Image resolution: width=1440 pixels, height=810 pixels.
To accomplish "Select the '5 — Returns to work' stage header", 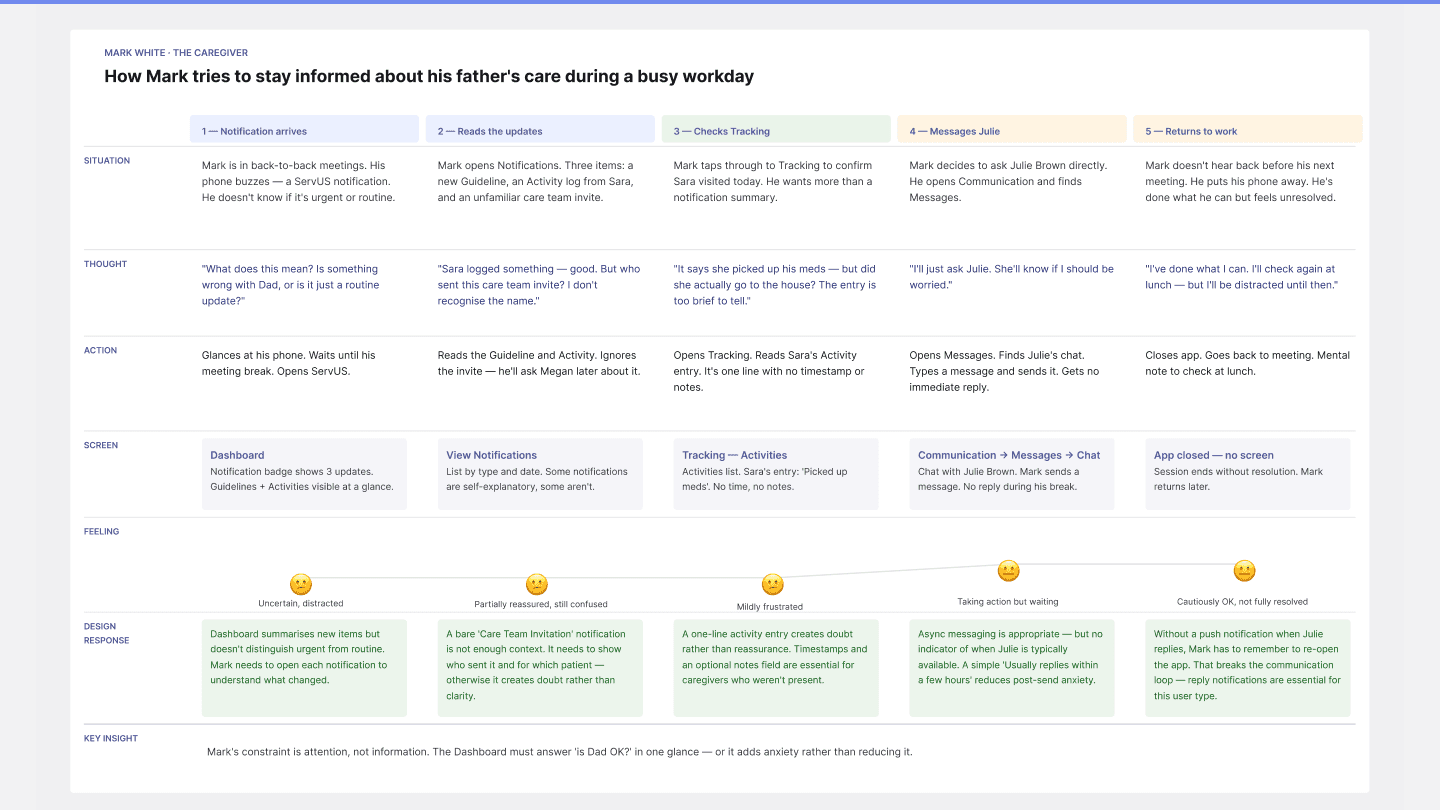I will tap(1247, 129).
